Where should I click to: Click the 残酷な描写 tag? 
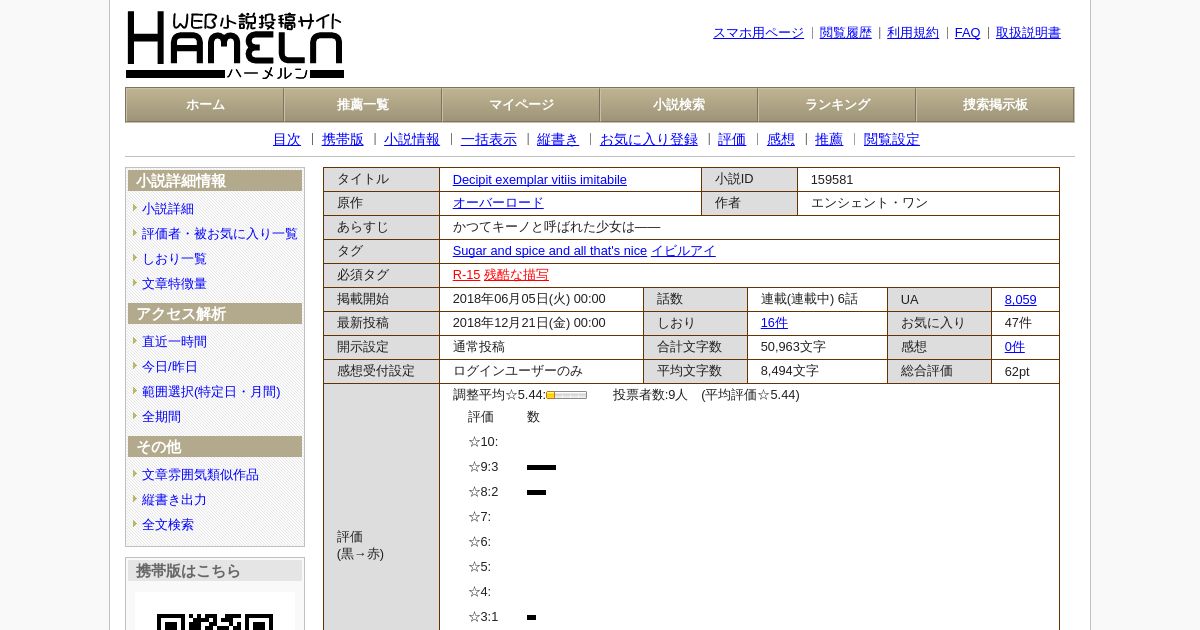[x=516, y=276]
